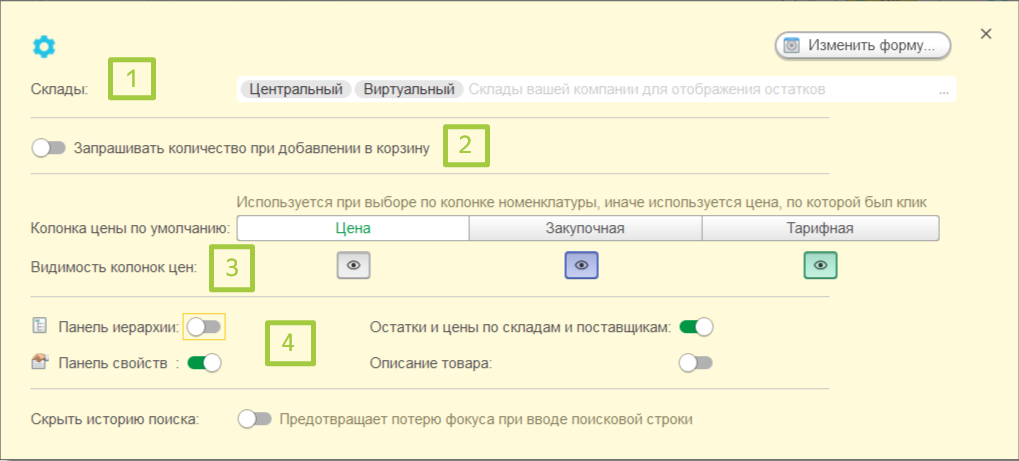The height and width of the screenshot is (461, 1019).
Task: Open warehouse selection via the ellipsis button
Action: tap(944, 90)
